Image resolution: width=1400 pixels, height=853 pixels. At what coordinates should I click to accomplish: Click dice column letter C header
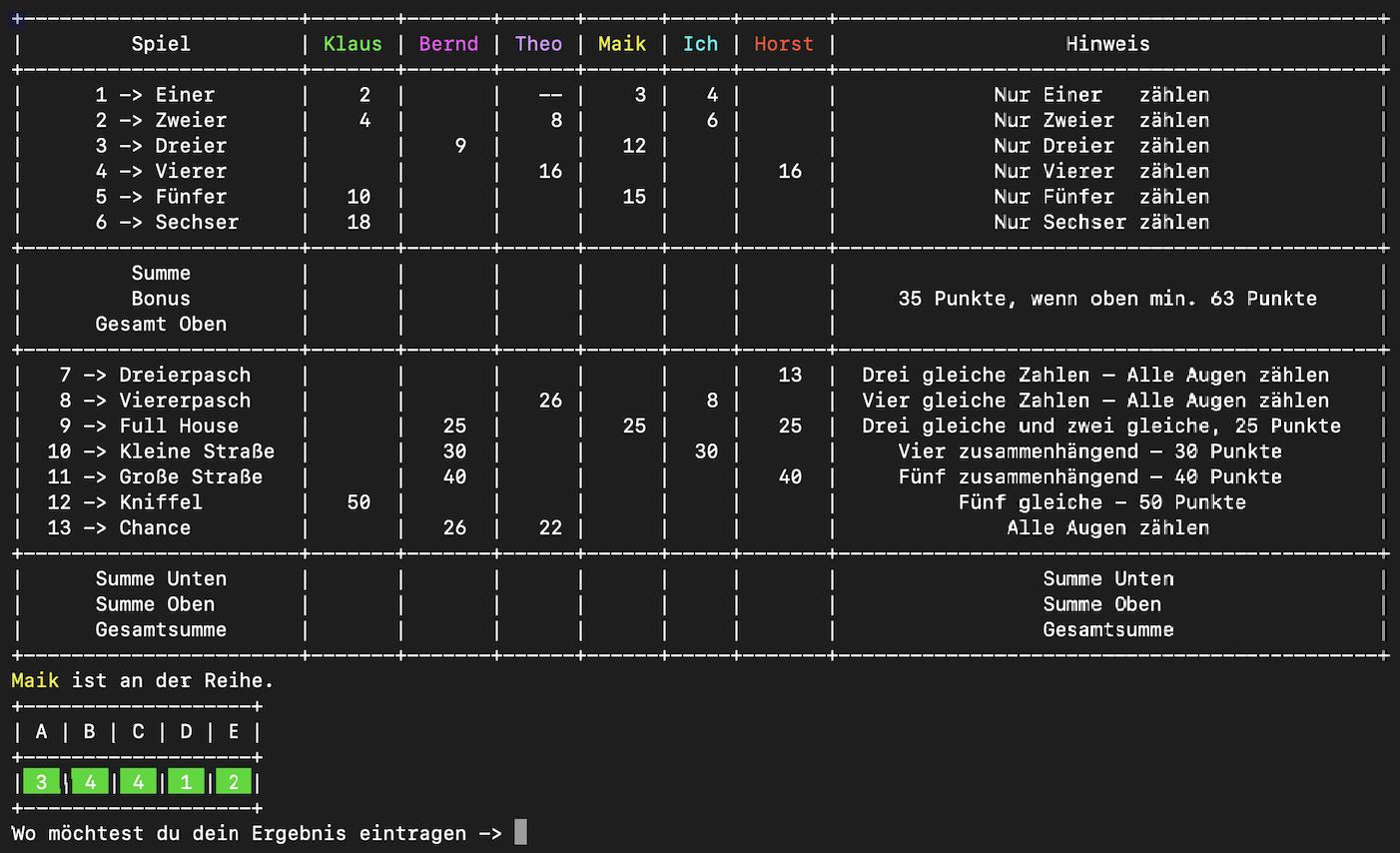(x=138, y=732)
